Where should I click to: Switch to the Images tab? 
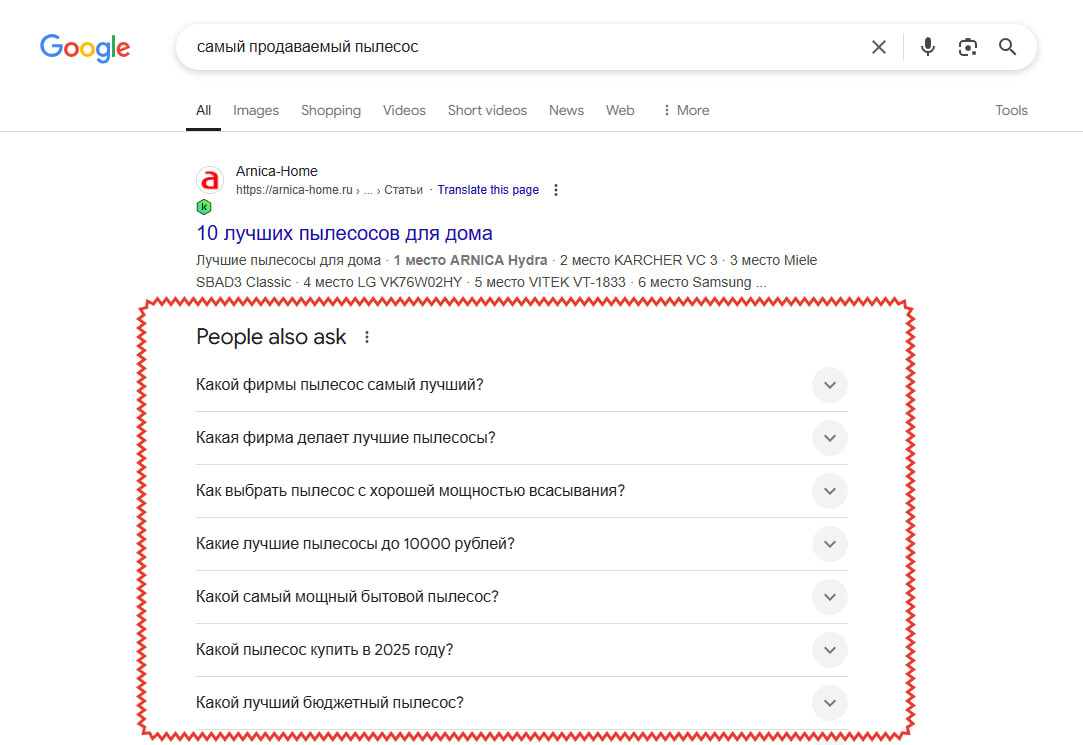click(256, 111)
